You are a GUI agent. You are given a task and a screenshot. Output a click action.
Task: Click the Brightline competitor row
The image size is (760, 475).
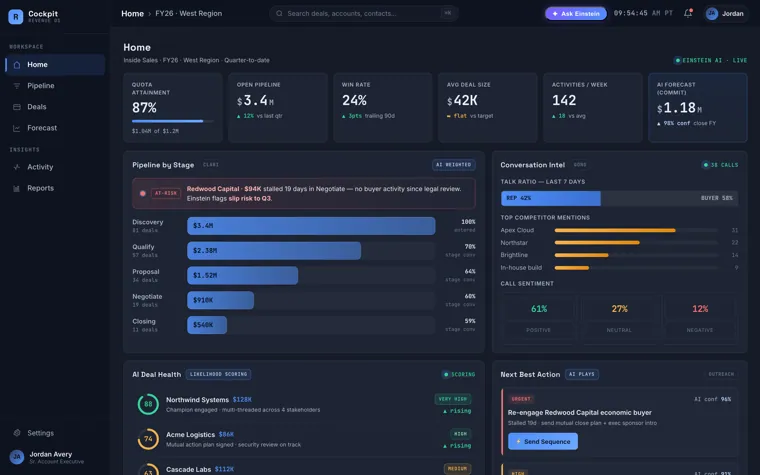click(x=619, y=255)
